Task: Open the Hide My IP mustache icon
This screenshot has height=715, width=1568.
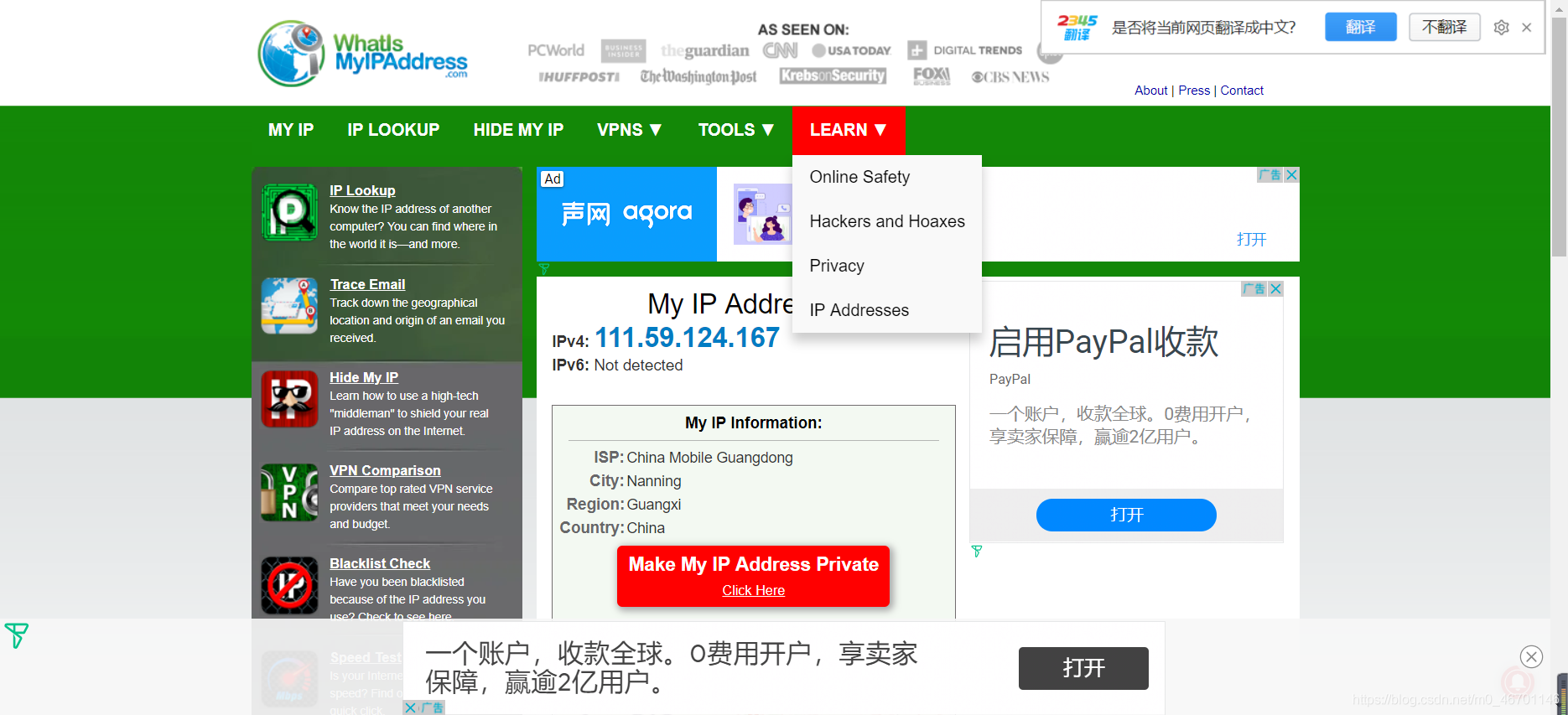Action: 289,399
